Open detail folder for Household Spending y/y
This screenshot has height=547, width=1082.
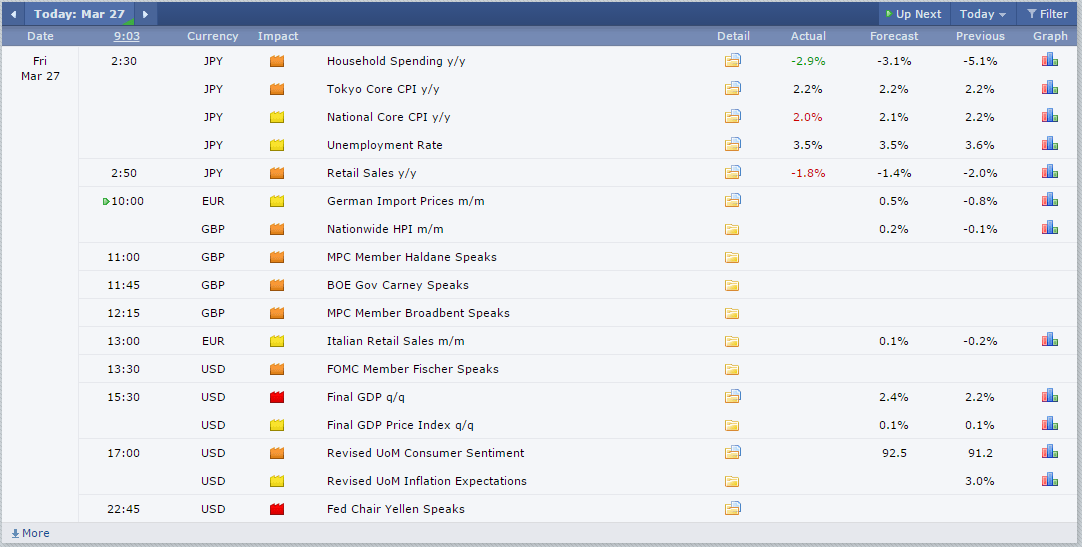pos(732,61)
